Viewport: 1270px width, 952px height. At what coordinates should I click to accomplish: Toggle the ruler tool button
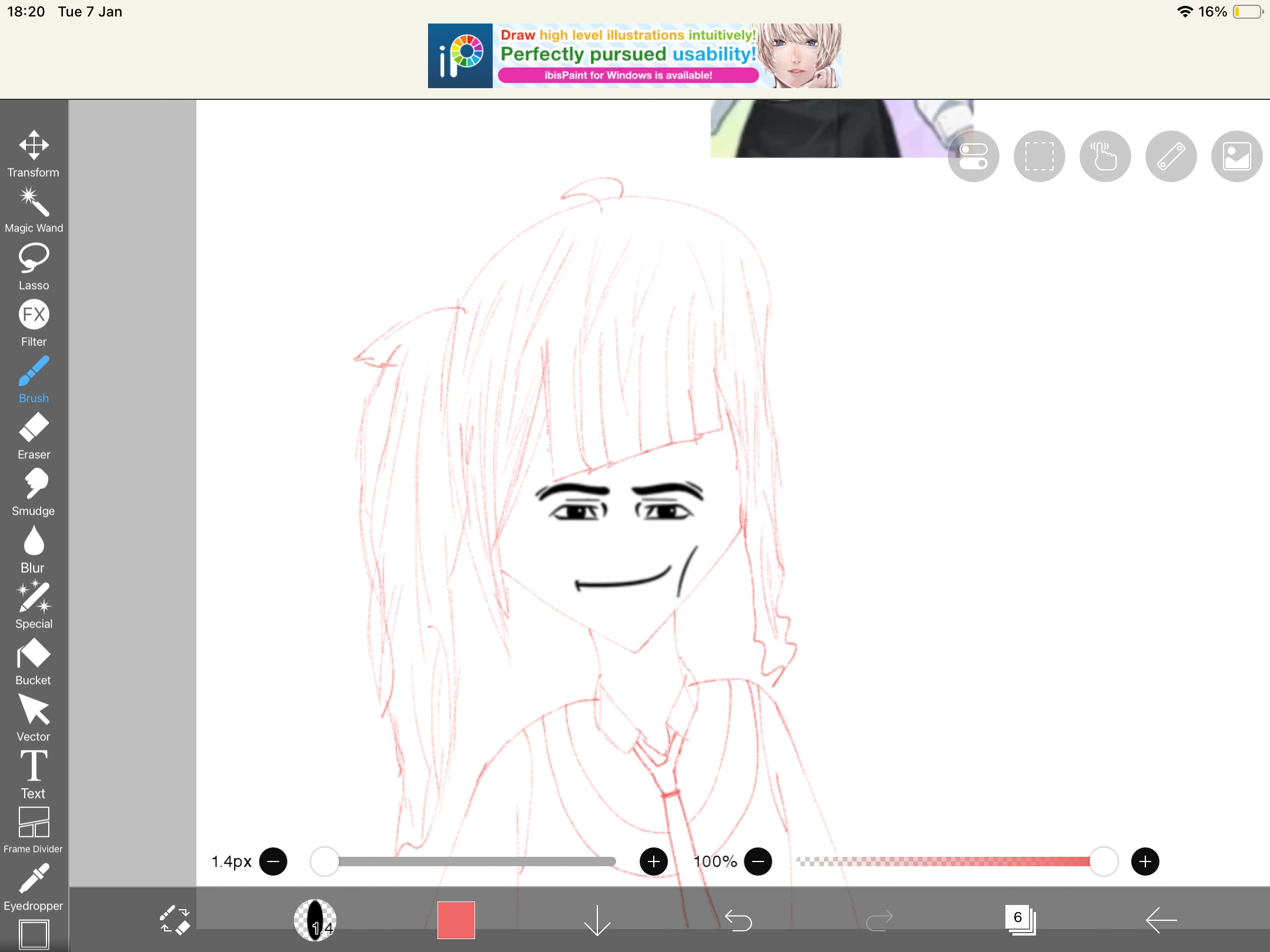tap(1171, 156)
